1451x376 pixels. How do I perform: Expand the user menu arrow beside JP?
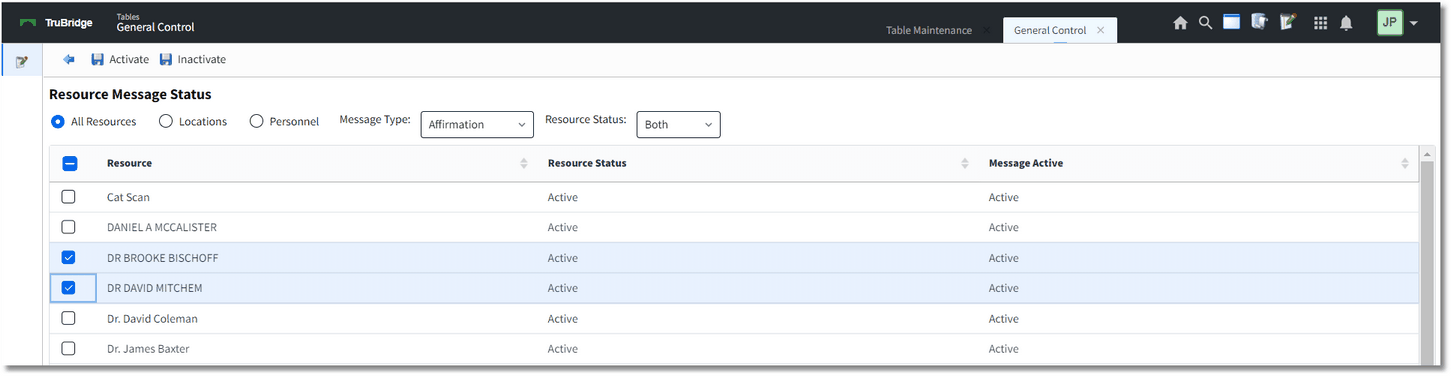[x=1414, y=23]
